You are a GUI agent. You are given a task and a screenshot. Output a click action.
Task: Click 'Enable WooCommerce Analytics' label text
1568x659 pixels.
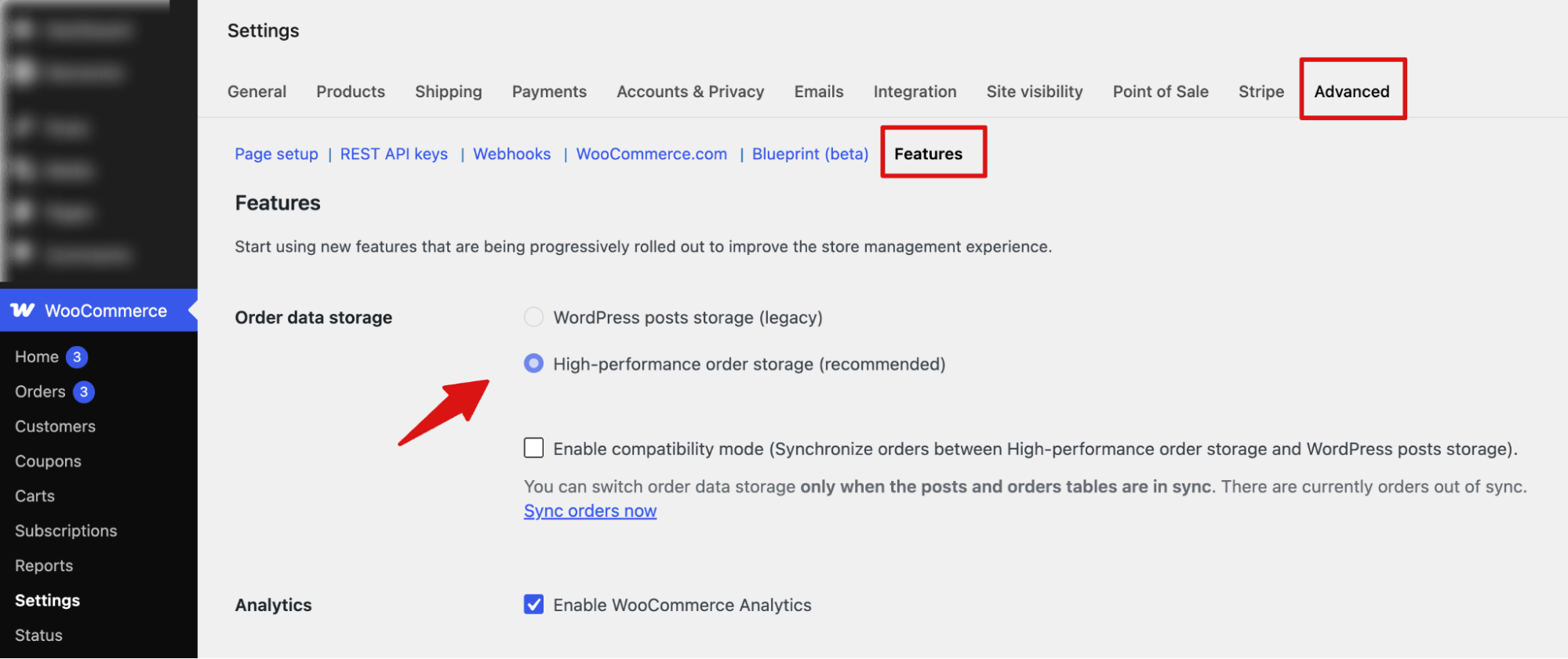(682, 605)
